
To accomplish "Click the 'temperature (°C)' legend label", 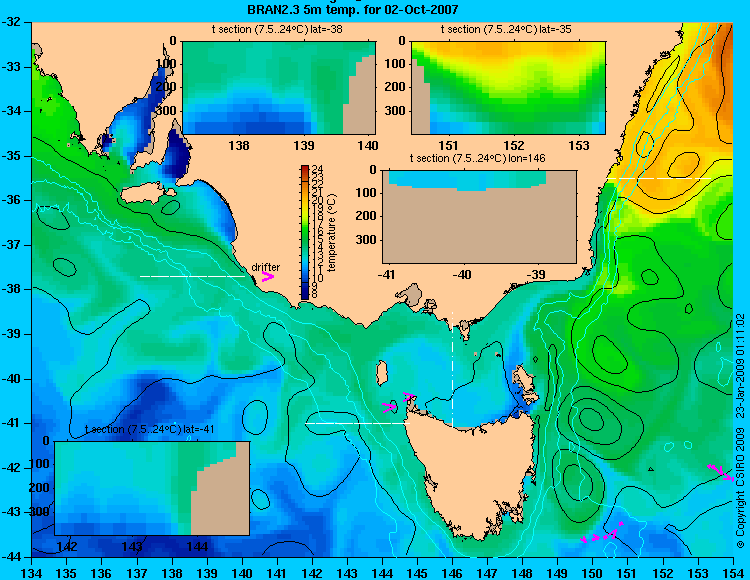I will pos(332,232).
